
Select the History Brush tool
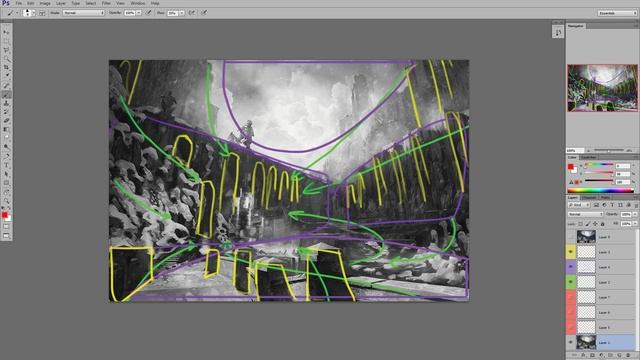coord(6,112)
